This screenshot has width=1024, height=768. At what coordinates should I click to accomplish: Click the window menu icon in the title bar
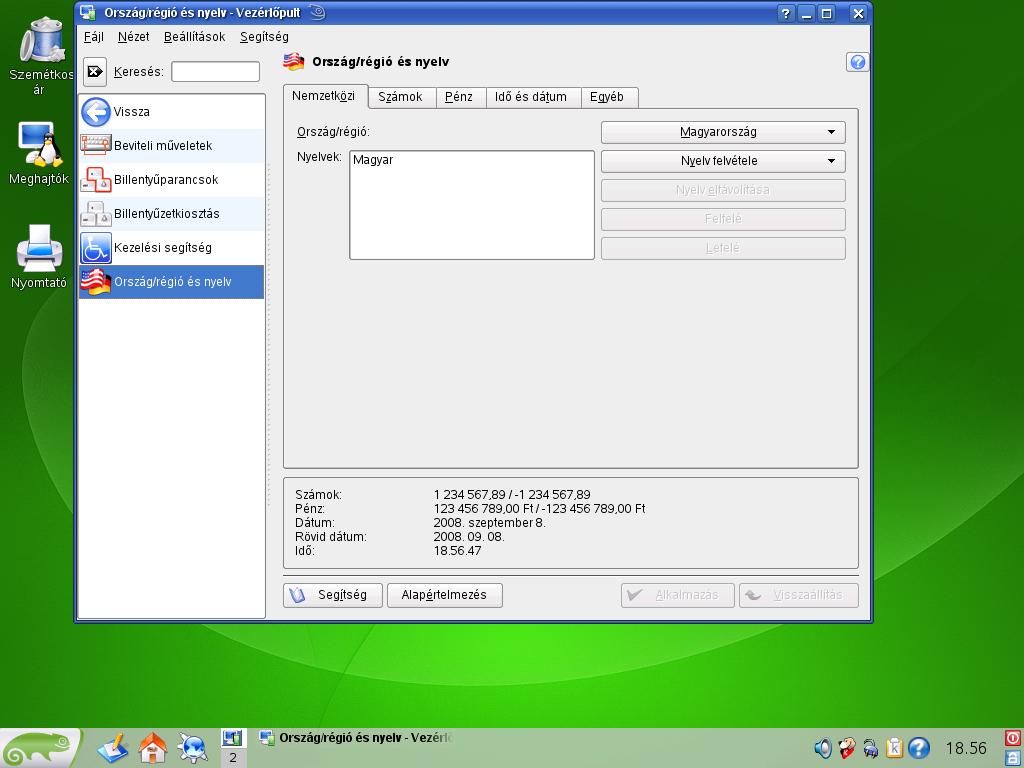click(87, 13)
